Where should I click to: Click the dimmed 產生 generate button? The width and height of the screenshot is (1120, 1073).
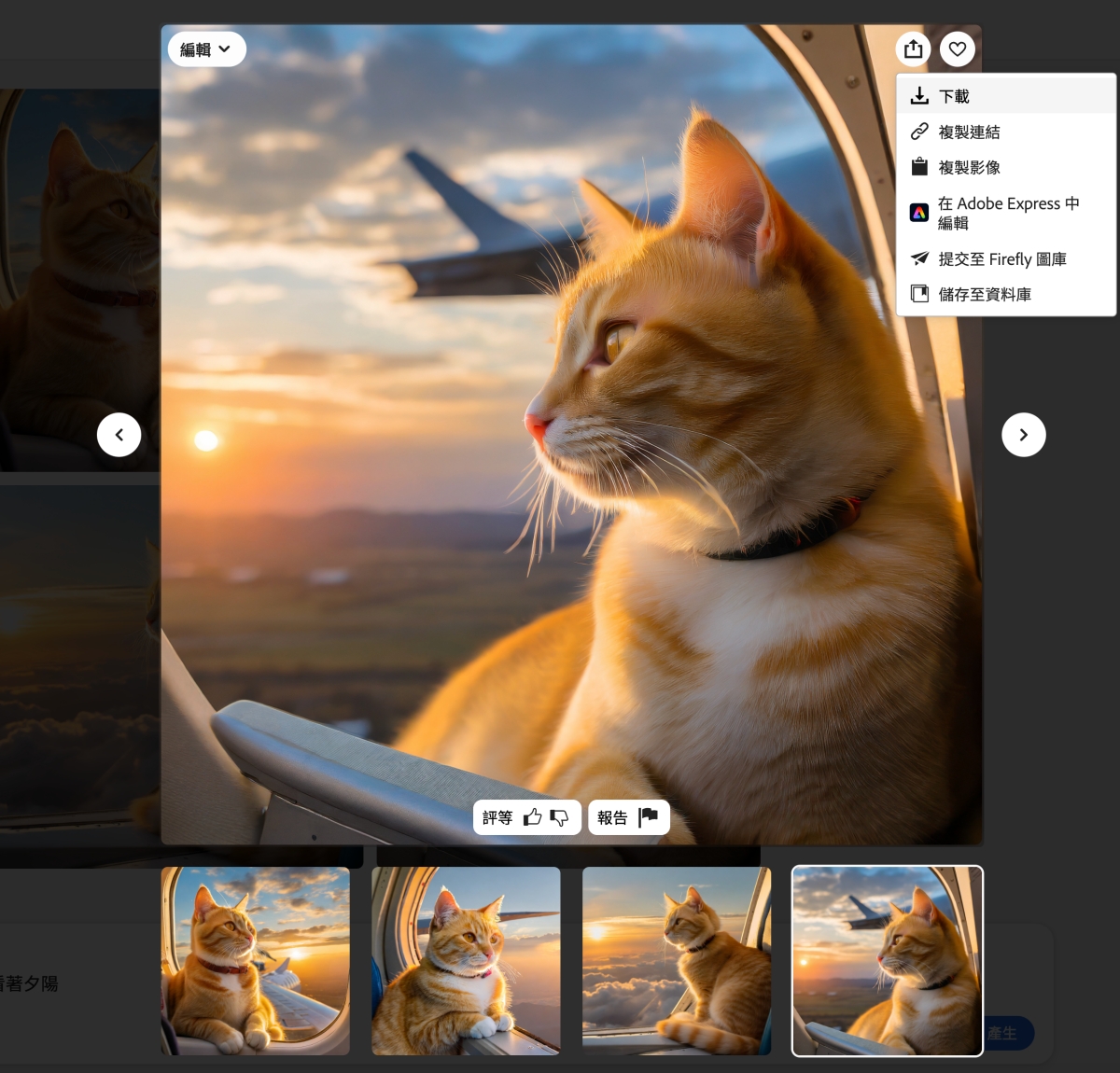tap(1006, 1033)
